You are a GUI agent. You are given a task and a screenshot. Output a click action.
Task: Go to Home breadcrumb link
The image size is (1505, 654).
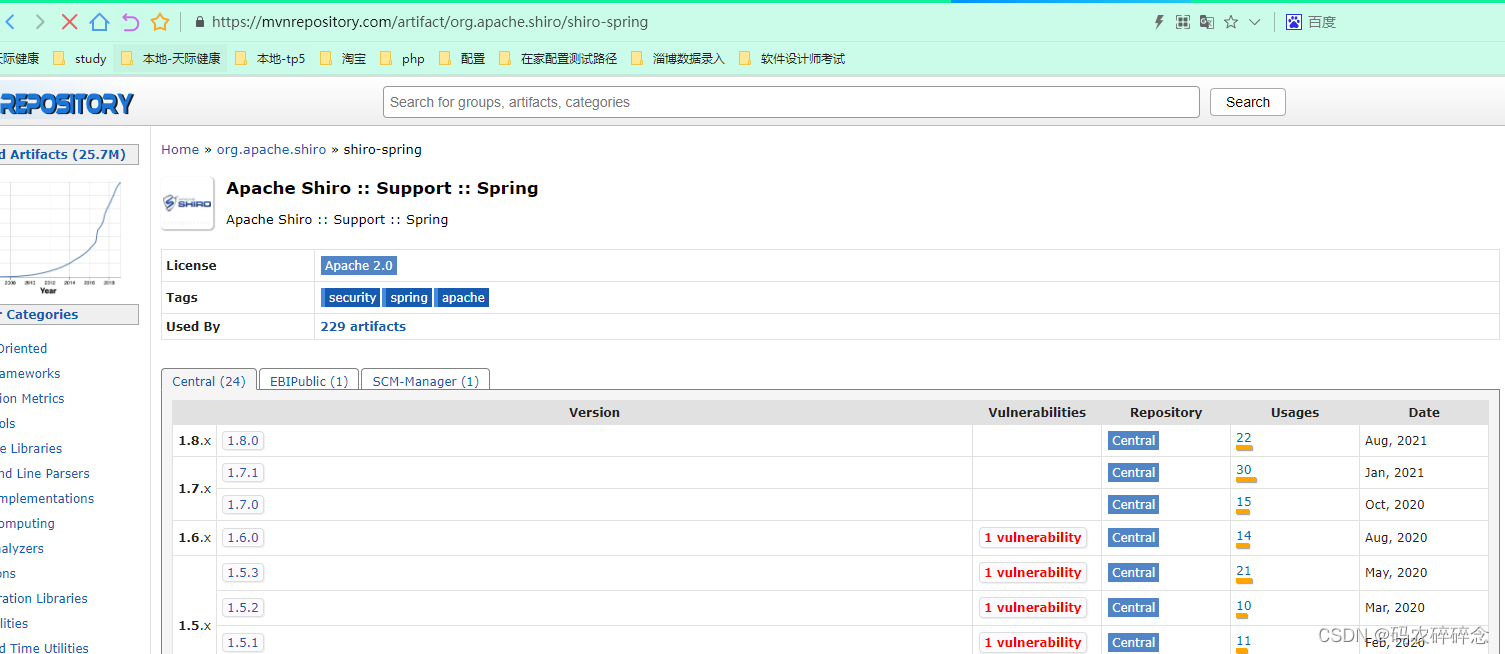point(180,149)
